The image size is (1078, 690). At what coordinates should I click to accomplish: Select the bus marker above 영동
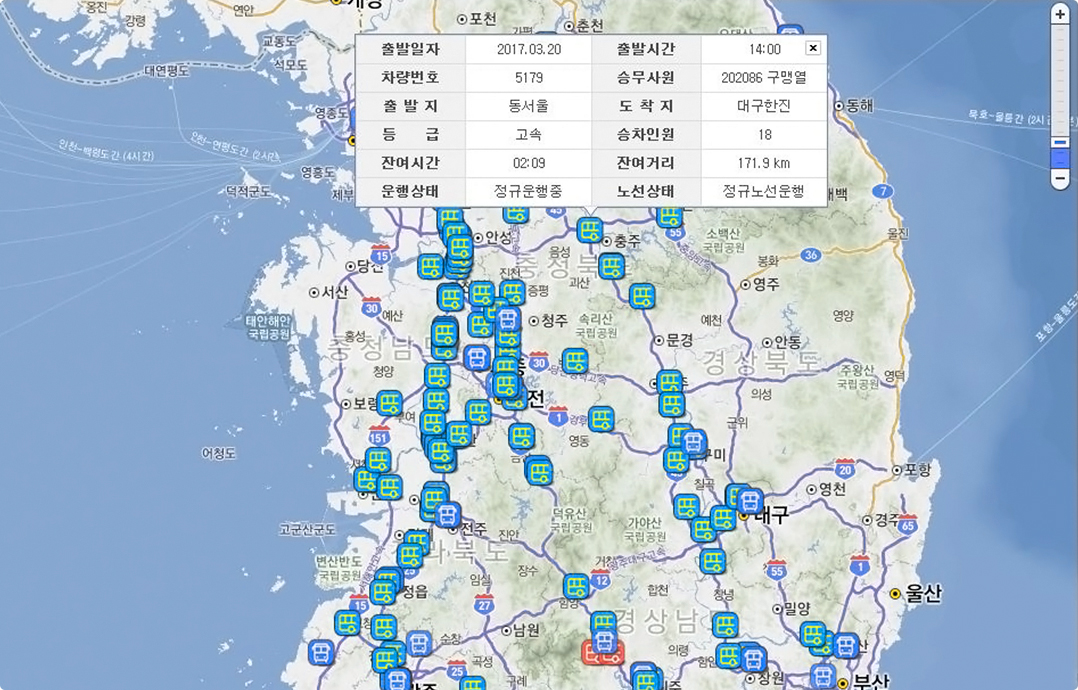coord(600,419)
